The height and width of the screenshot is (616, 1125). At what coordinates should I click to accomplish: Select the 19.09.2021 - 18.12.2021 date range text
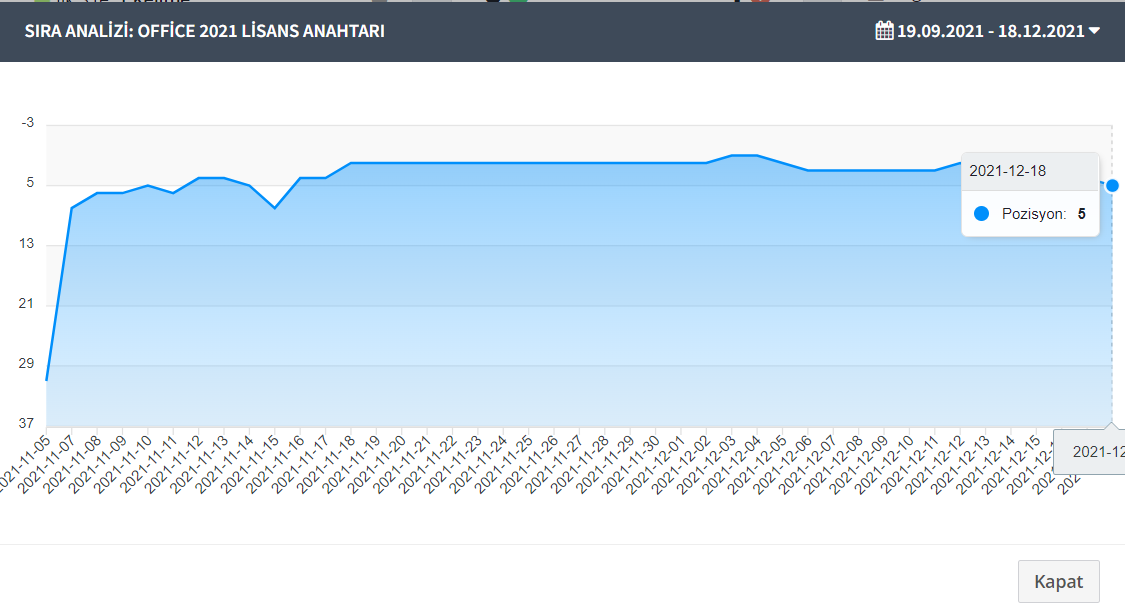[990, 31]
